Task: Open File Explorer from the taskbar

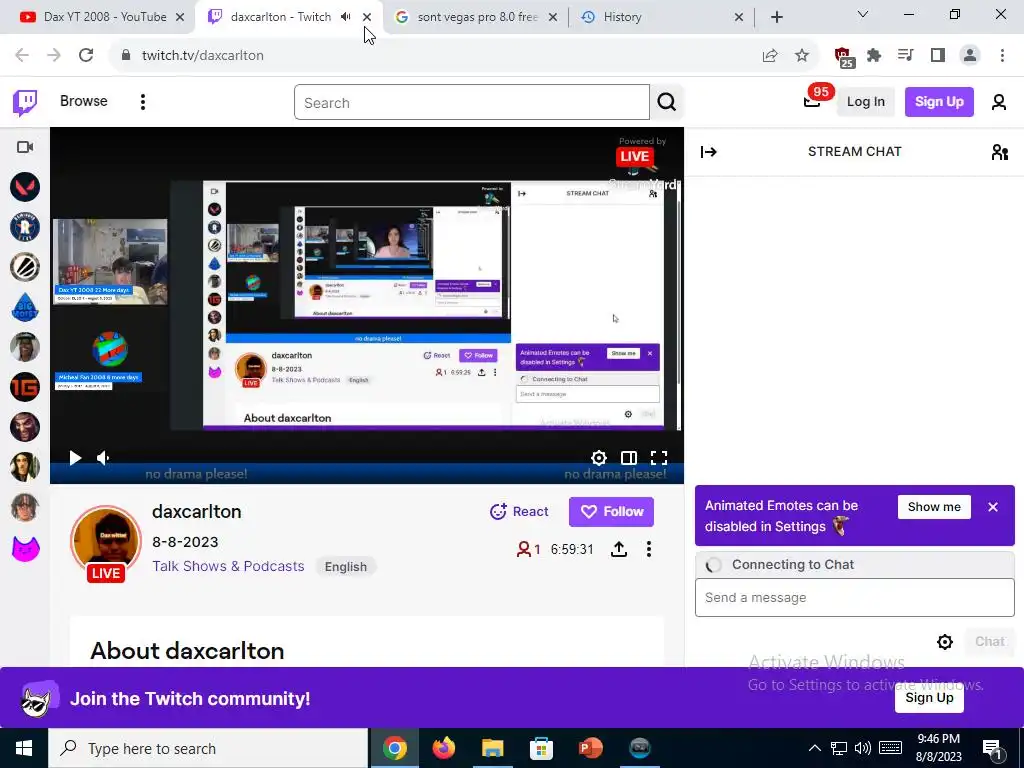Action: point(492,748)
